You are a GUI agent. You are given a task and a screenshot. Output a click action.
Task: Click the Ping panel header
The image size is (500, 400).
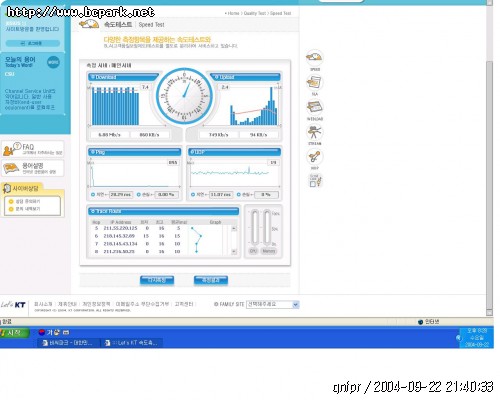click(134, 152)
